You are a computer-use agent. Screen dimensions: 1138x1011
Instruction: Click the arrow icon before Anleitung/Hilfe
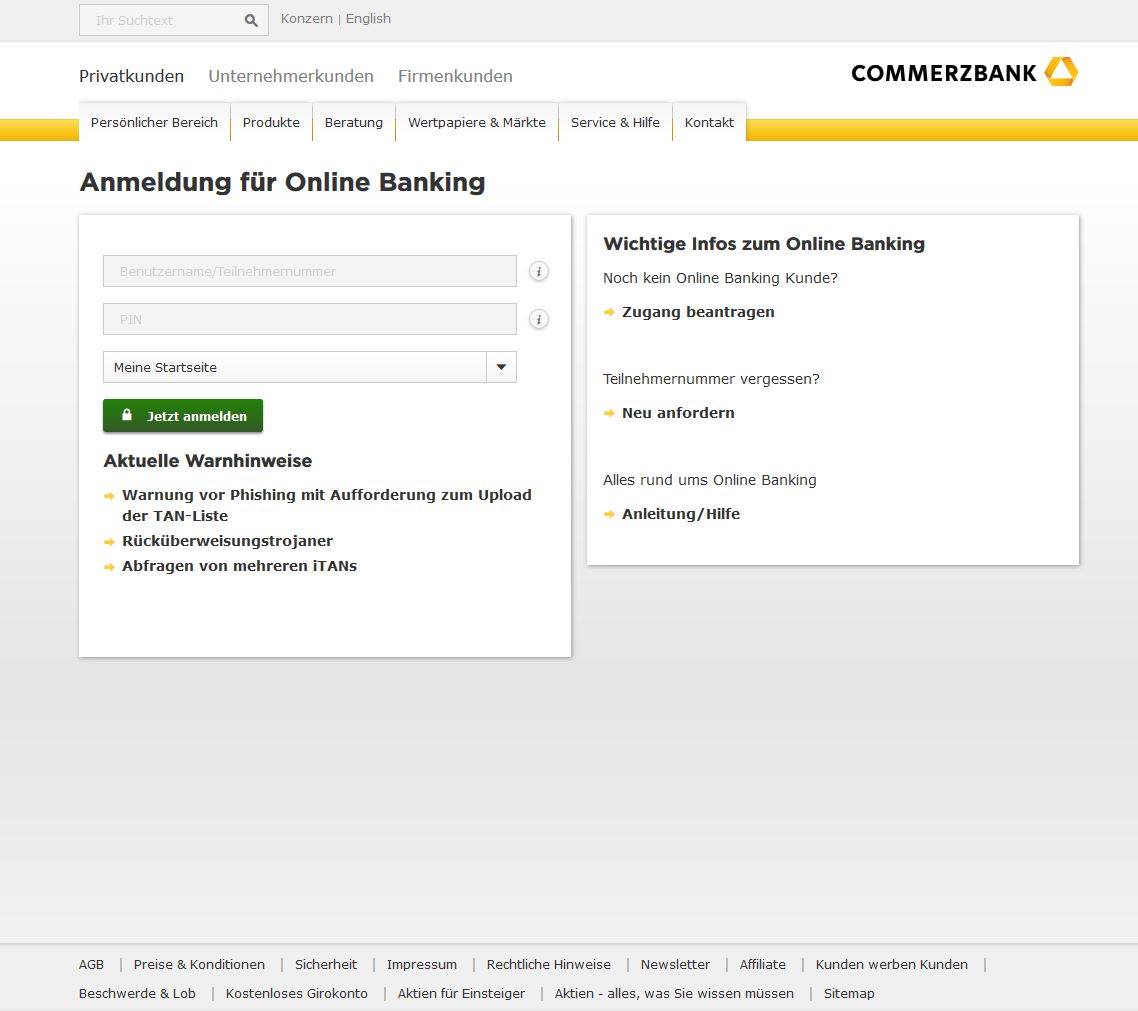[x=610, y=514]
